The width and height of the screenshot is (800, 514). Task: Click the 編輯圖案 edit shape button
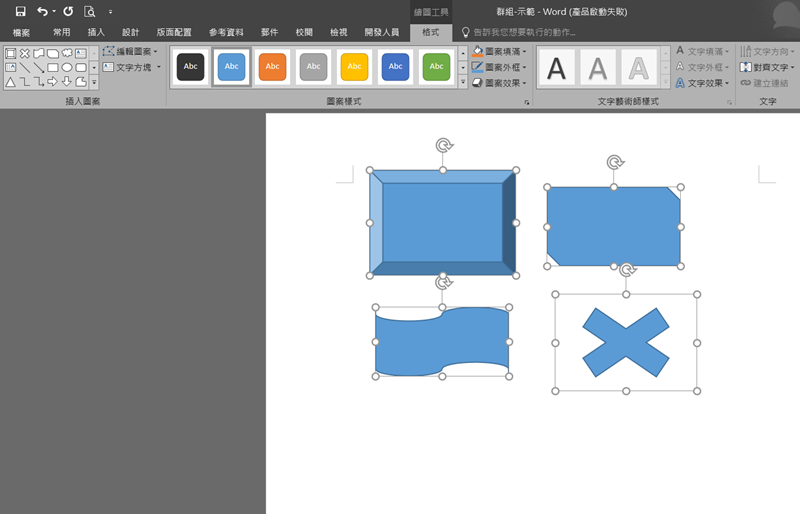click(130, 51)
